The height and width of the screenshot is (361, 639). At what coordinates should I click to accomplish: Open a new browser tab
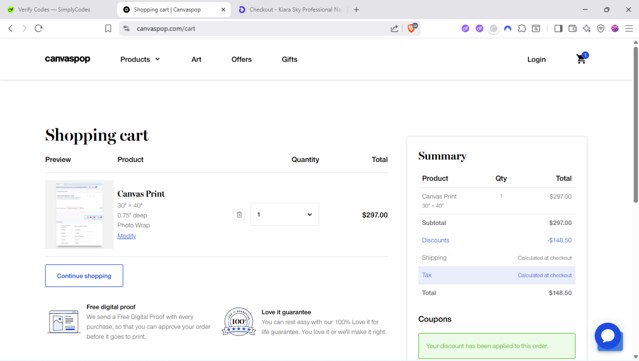point(356,9)
